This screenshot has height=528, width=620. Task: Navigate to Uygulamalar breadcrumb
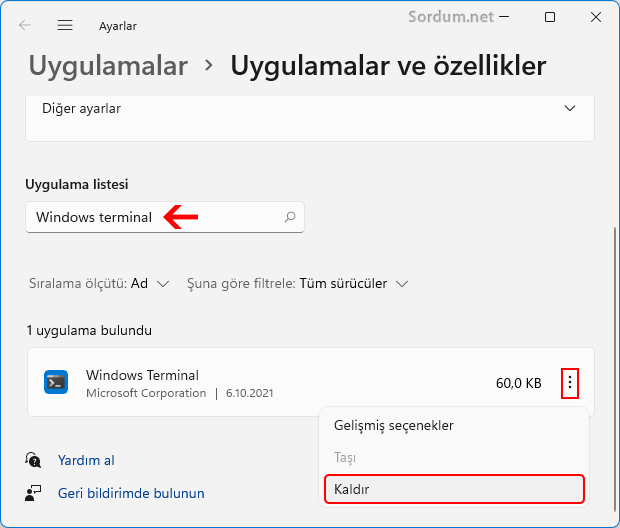(108, 66)
